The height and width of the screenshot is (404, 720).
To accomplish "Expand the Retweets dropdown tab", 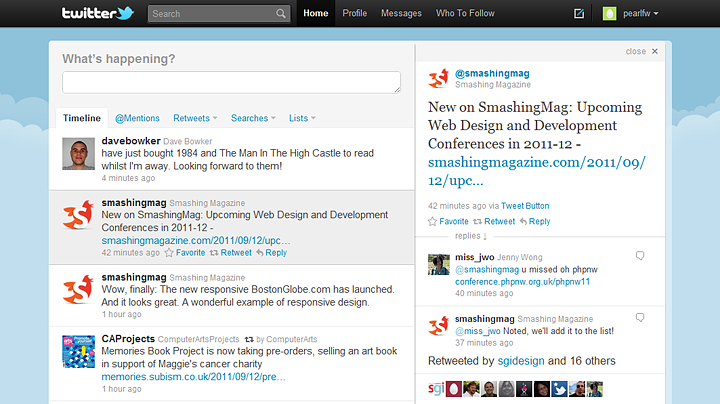I will pyautogui.click(x=195, y=118).
